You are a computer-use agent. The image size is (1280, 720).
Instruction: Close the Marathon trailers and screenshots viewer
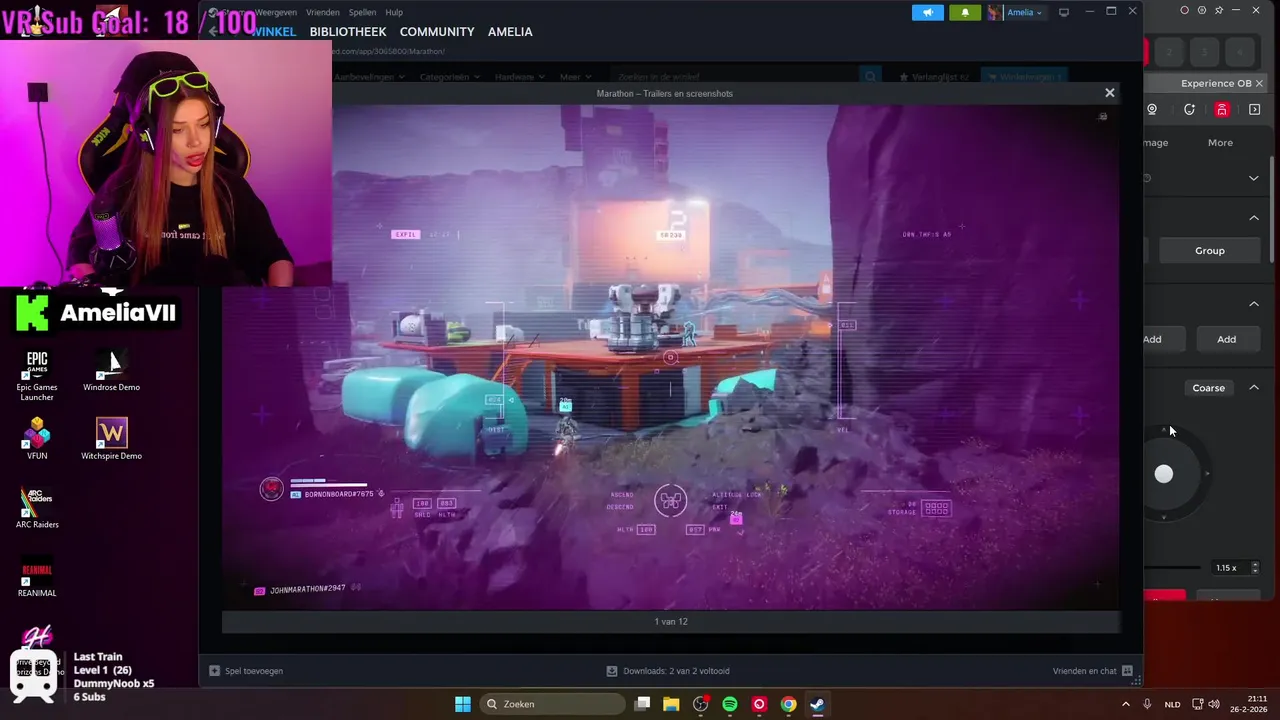[x=1109, y=93]
